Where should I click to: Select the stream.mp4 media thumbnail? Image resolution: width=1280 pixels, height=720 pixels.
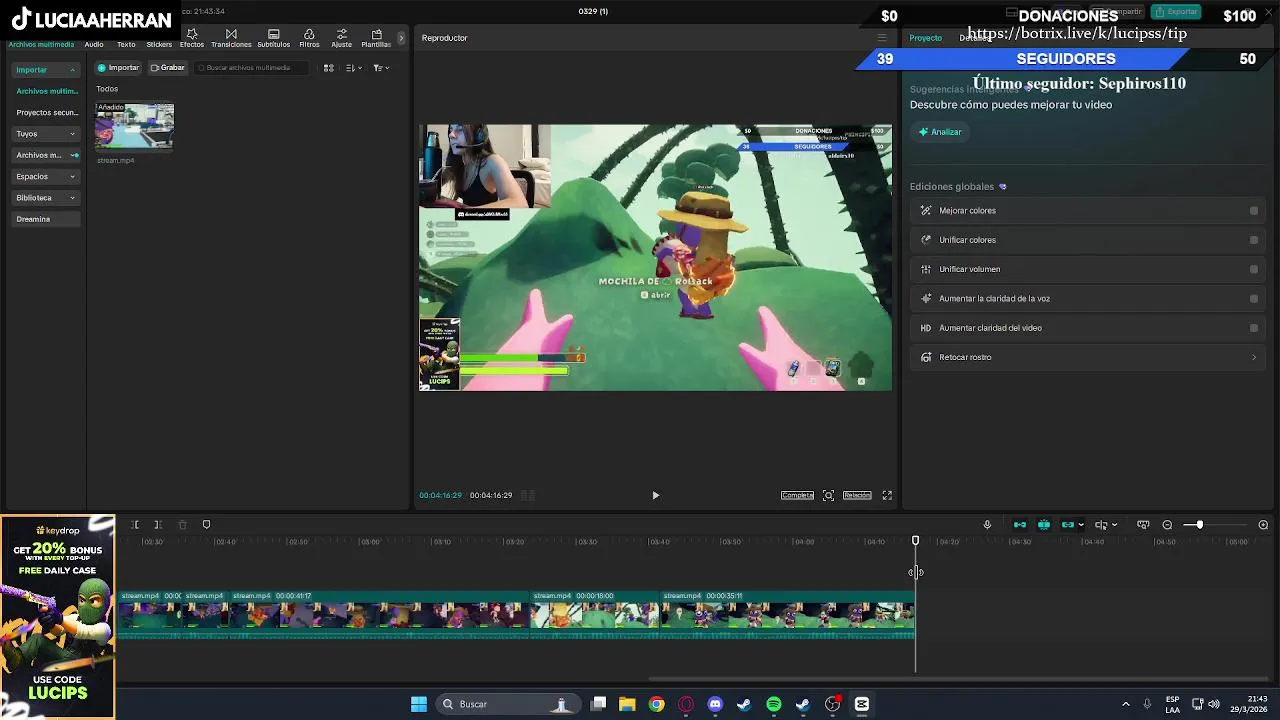[x=135, y=127]
